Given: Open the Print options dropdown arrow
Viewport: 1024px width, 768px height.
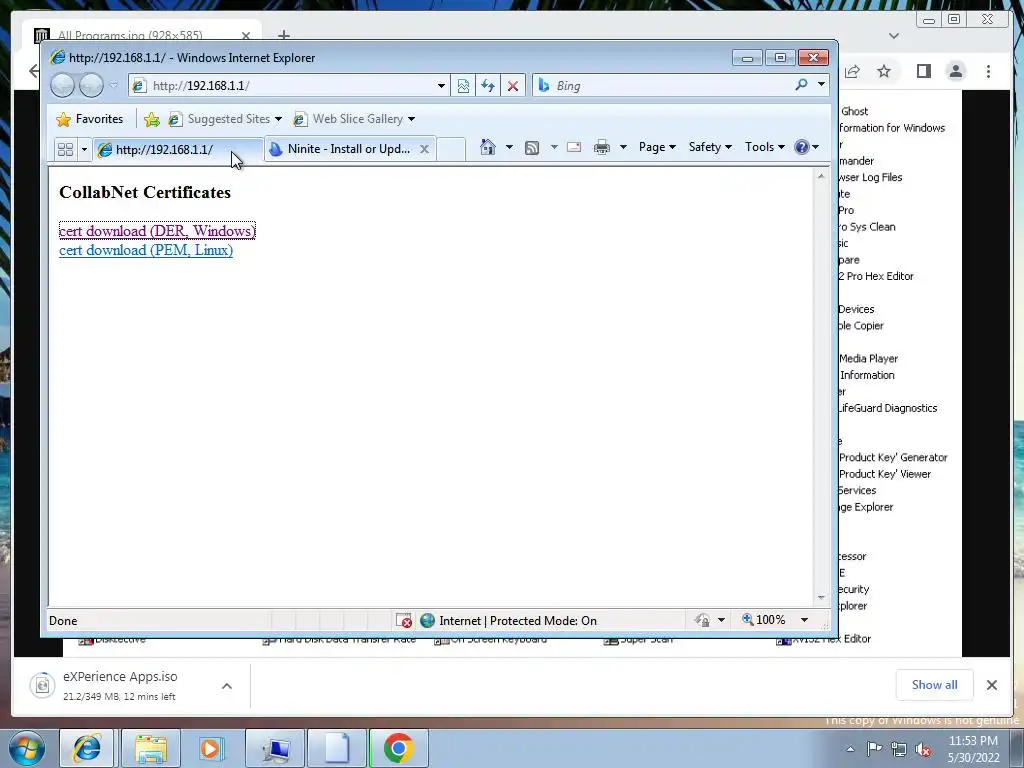Looking at the screenshot, I should (623, 147).
